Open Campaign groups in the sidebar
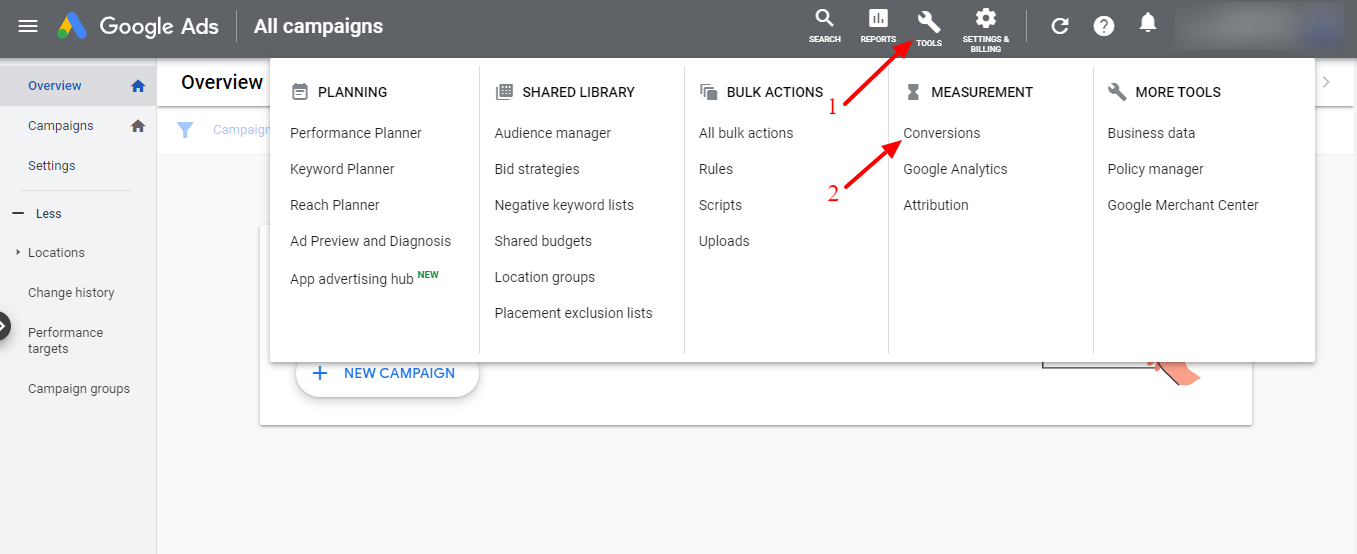 point(79,389)
